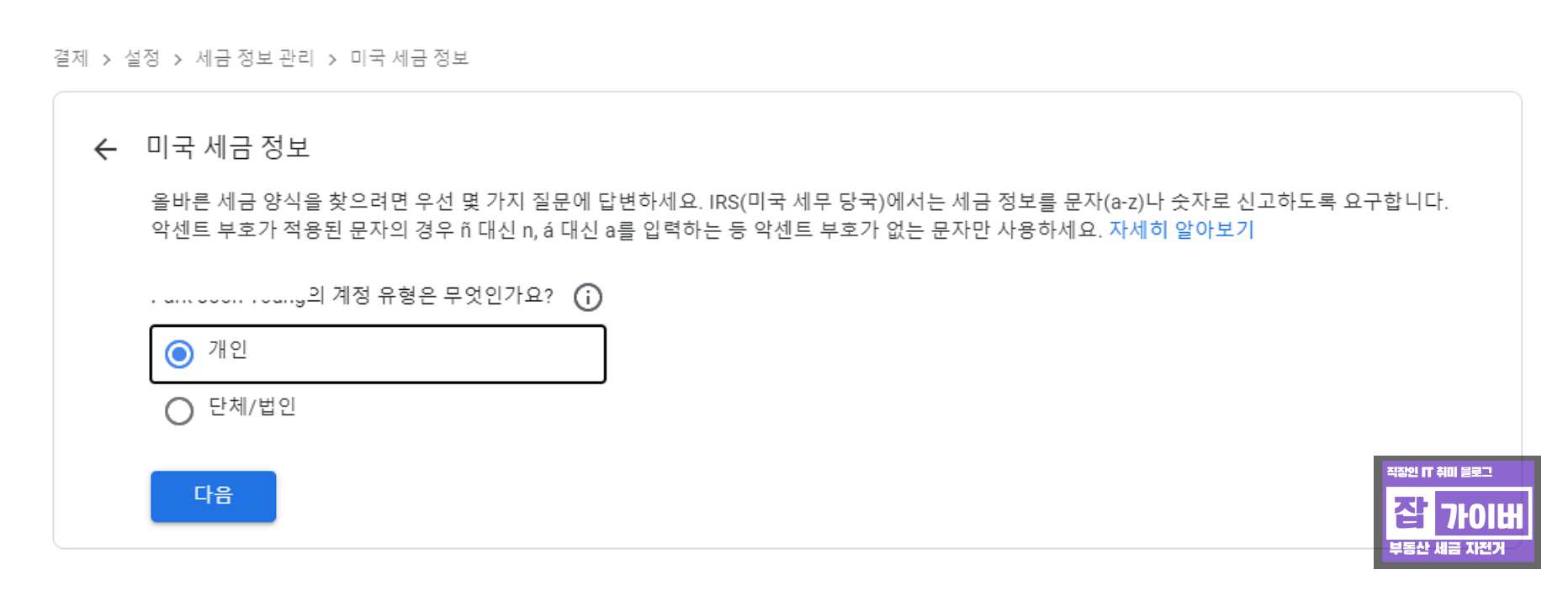
Task: Select the 단체/법인 account type option
Action: [177, 412]
